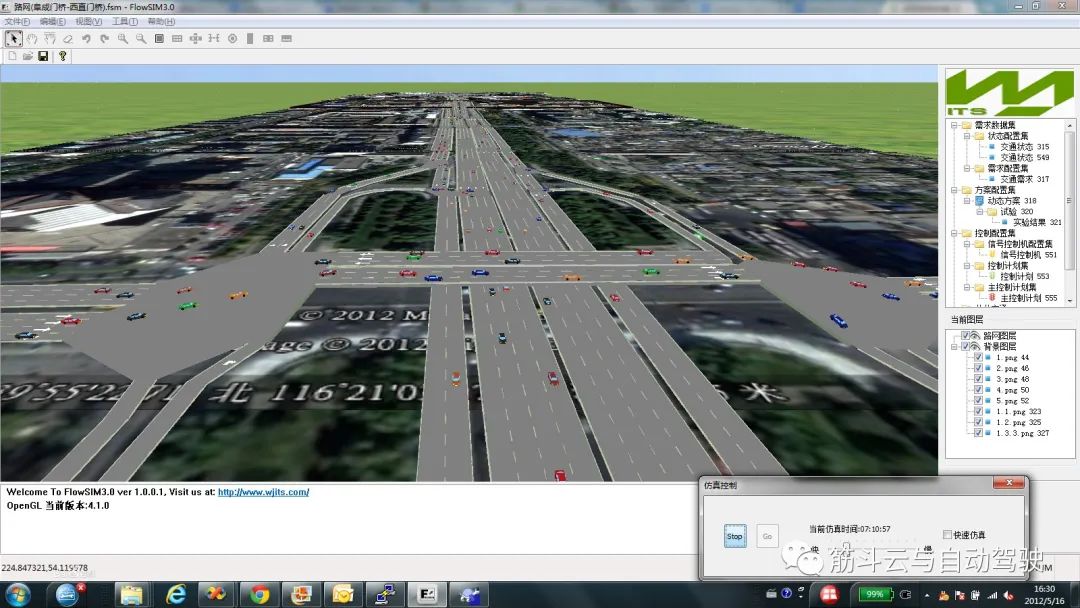Image resolution: width=1080 pixels, height=608 pixels.
Task: Click the zoom in magnifier
Action: click(123, 39)
